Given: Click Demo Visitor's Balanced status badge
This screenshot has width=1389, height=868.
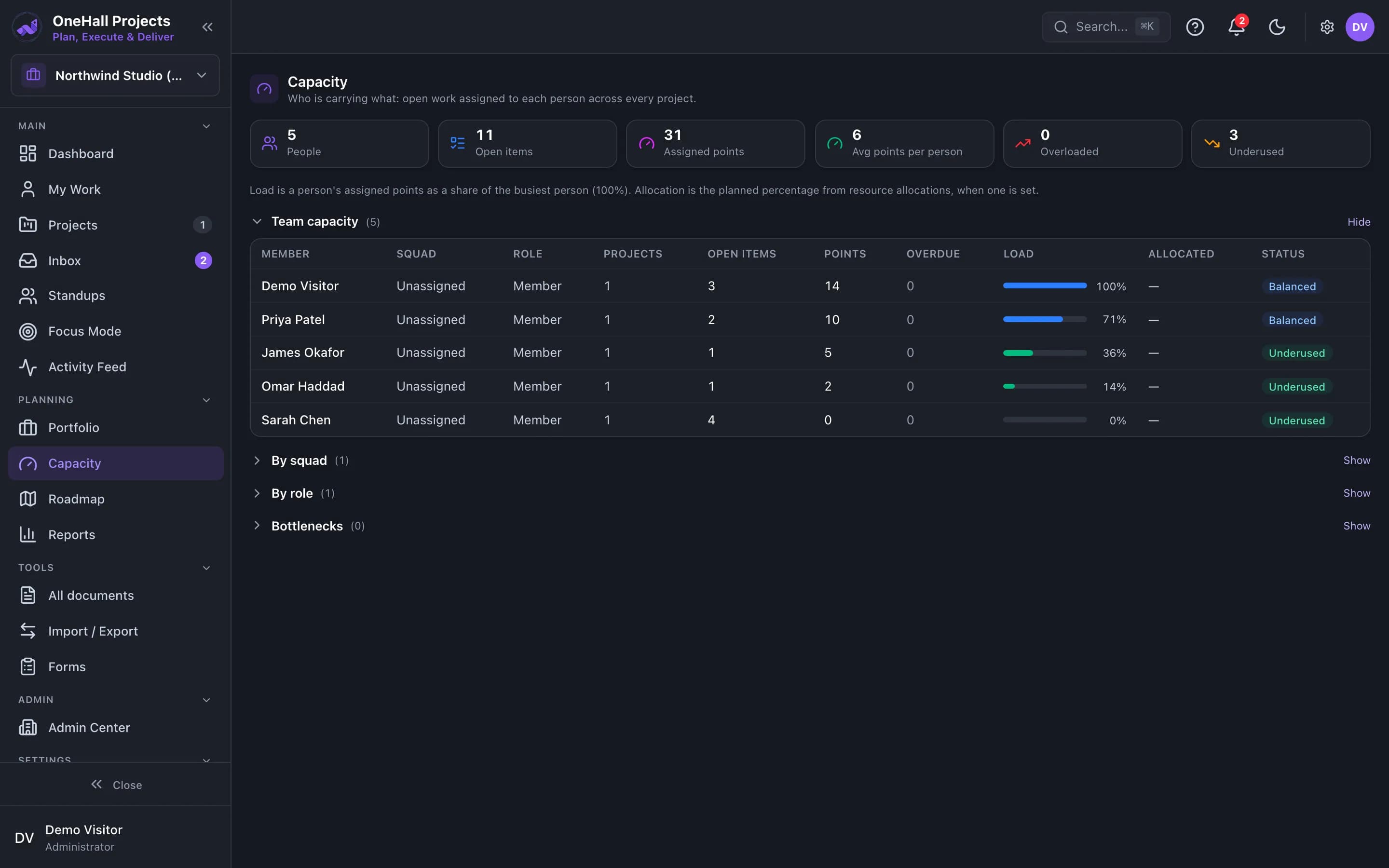Looking at the screenshot, I should pyautogui.click(x=1292, y=286).
